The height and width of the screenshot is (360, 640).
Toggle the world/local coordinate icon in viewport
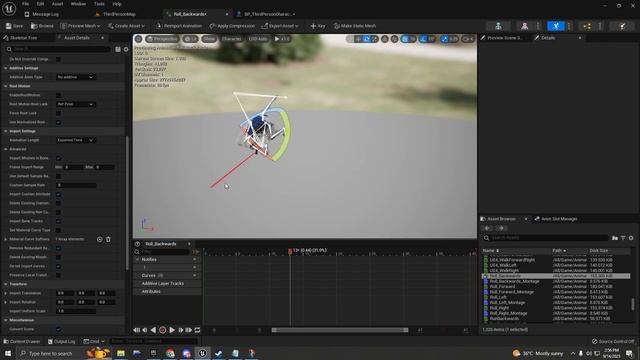(385, 39)
